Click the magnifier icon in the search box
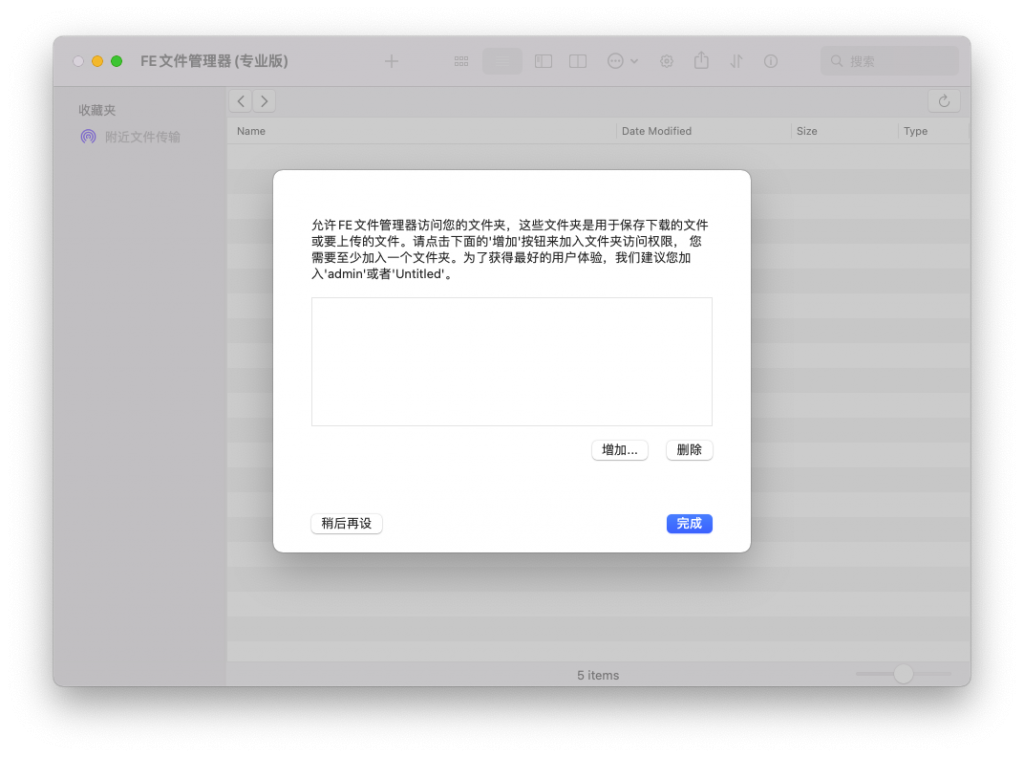This screenshot has height=757, width=1024. point(837,61)
